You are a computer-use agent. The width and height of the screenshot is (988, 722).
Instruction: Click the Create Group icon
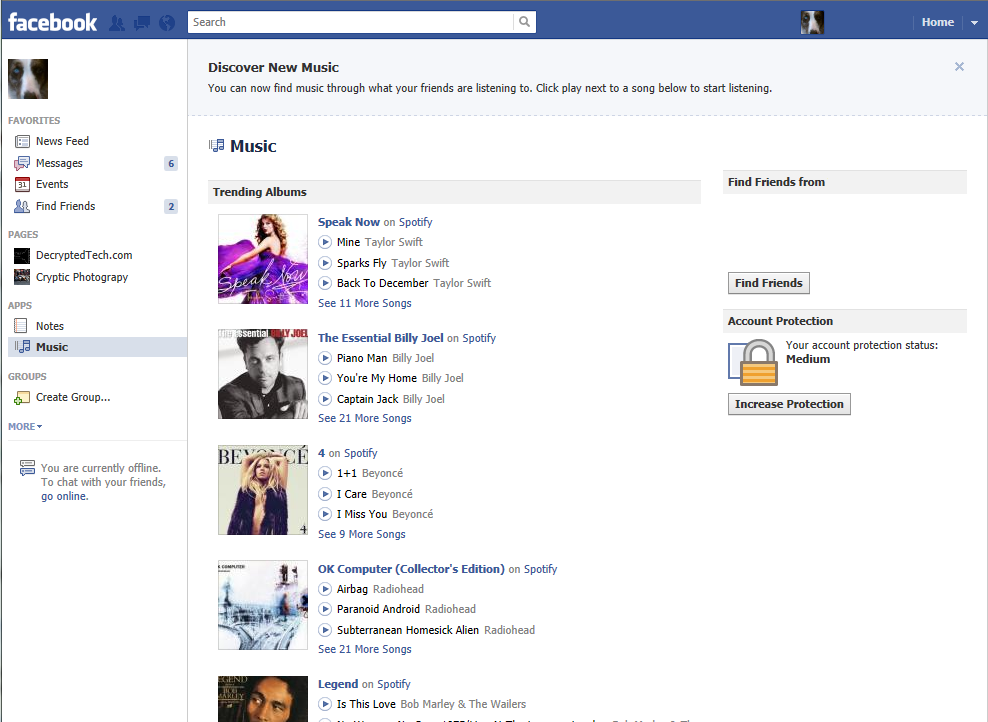click(x=22, y=398)
